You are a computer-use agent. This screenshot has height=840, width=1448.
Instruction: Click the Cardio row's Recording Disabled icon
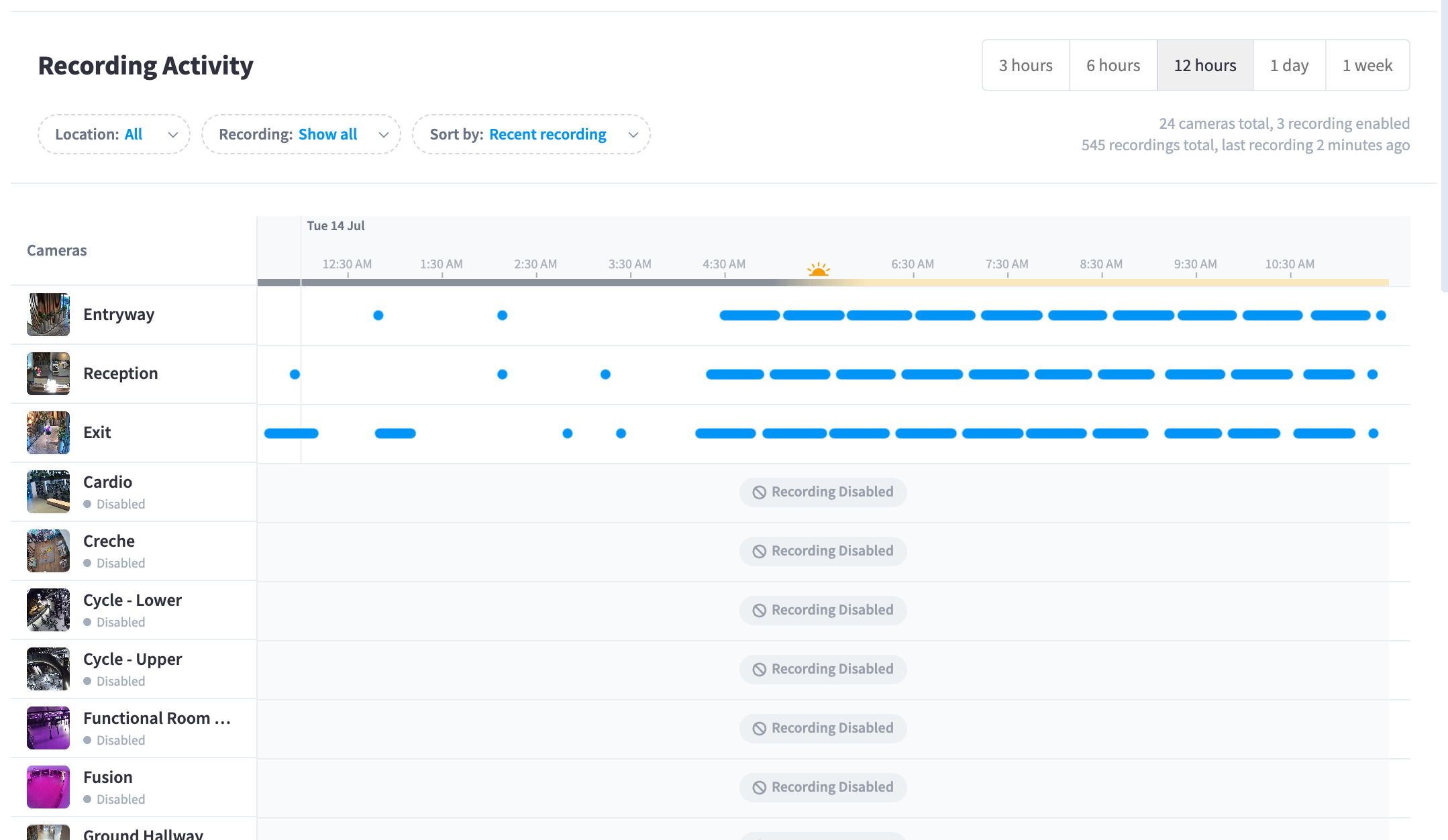(x=759, y=492)
